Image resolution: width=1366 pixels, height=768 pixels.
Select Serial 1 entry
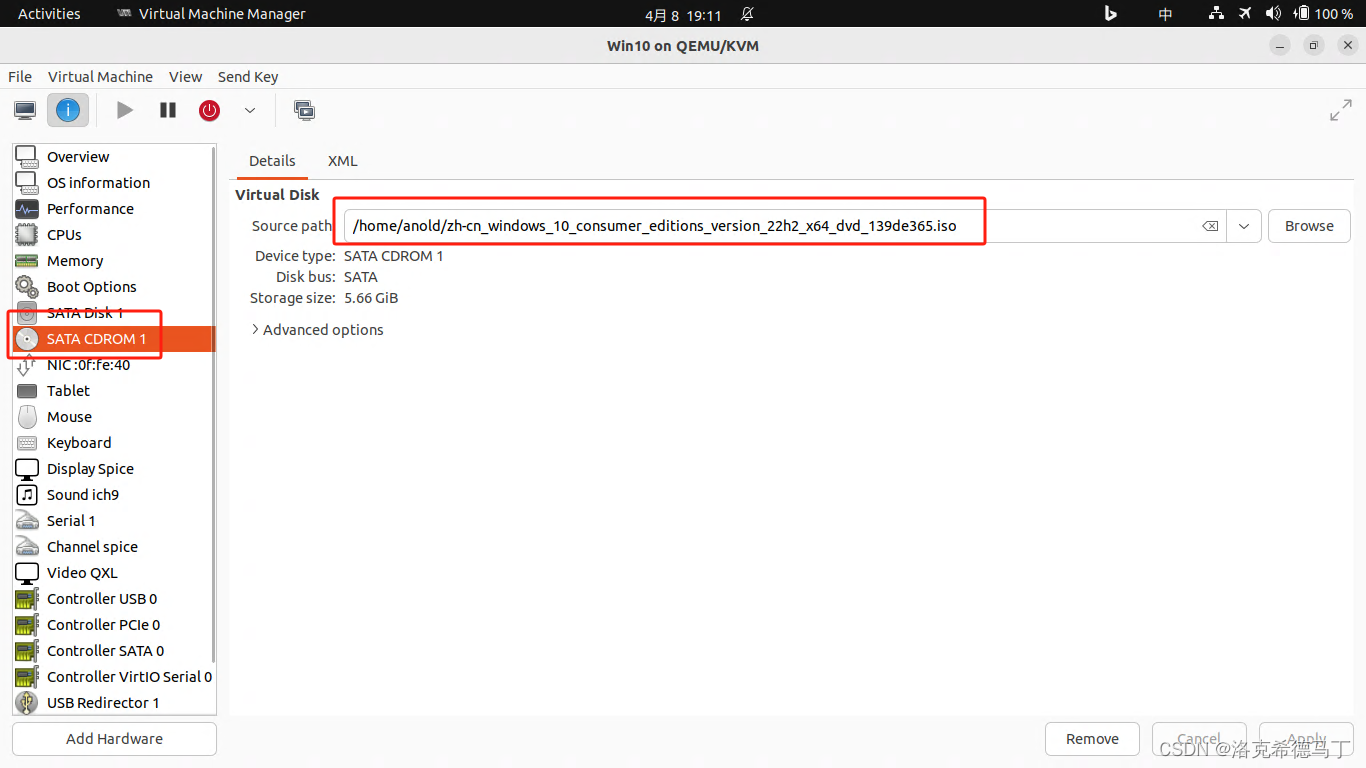[x=113, y=521]
